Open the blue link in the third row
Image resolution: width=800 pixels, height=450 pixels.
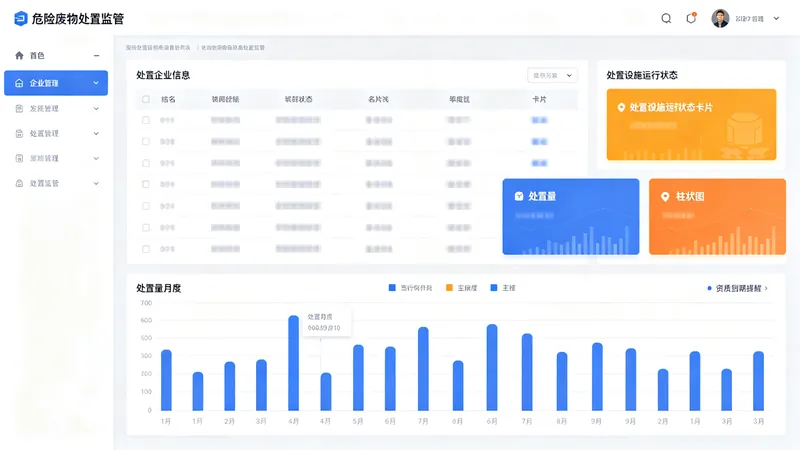point(539,163)
